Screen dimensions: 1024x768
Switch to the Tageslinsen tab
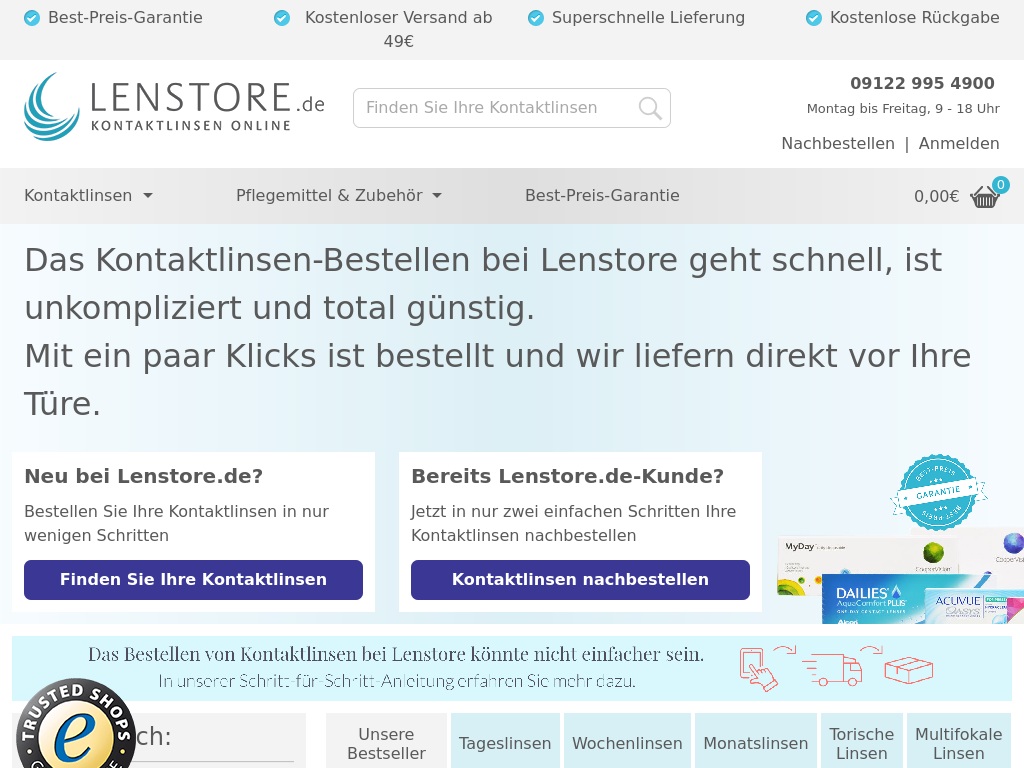click(505, 743)
